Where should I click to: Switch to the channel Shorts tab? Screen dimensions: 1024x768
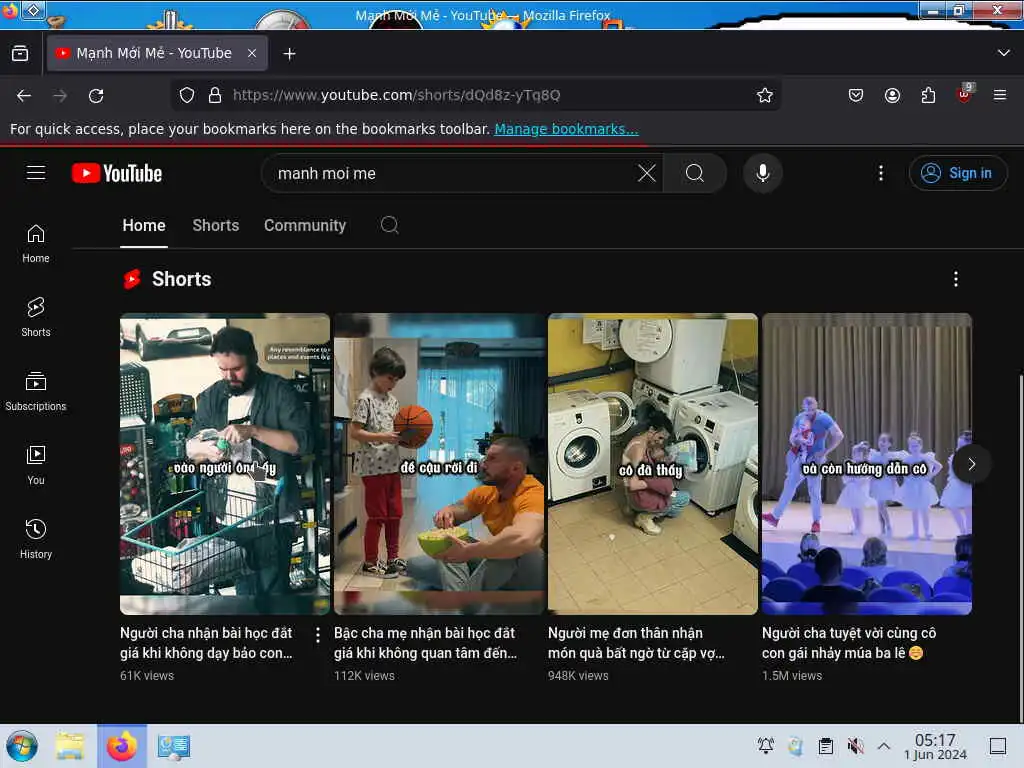(216, 225)
